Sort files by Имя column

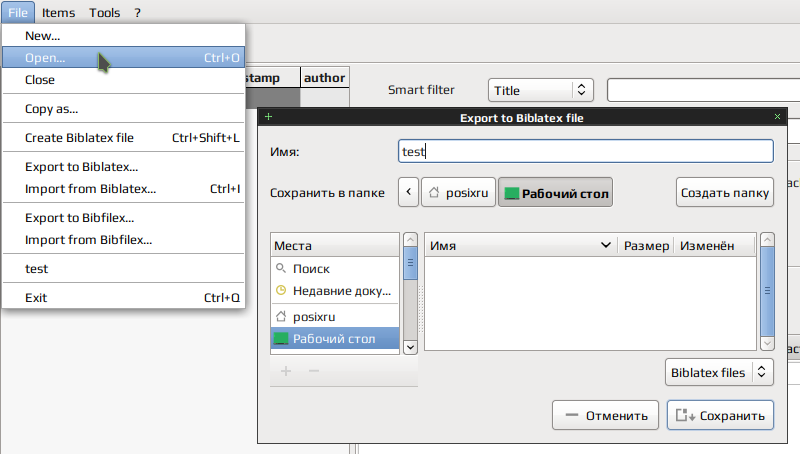[521, 246]
